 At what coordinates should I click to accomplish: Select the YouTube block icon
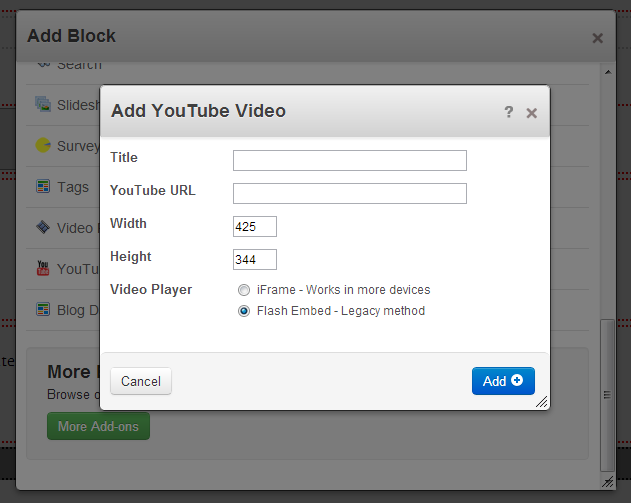[x=43, y=268]
